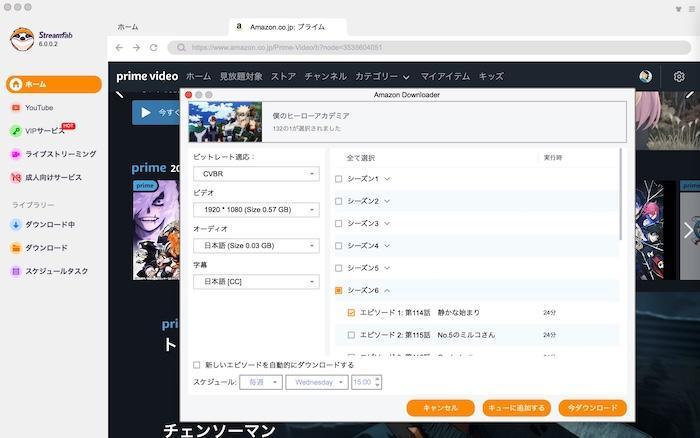
Task: Click 今ダウンロード button
Action: pos(592,408)
